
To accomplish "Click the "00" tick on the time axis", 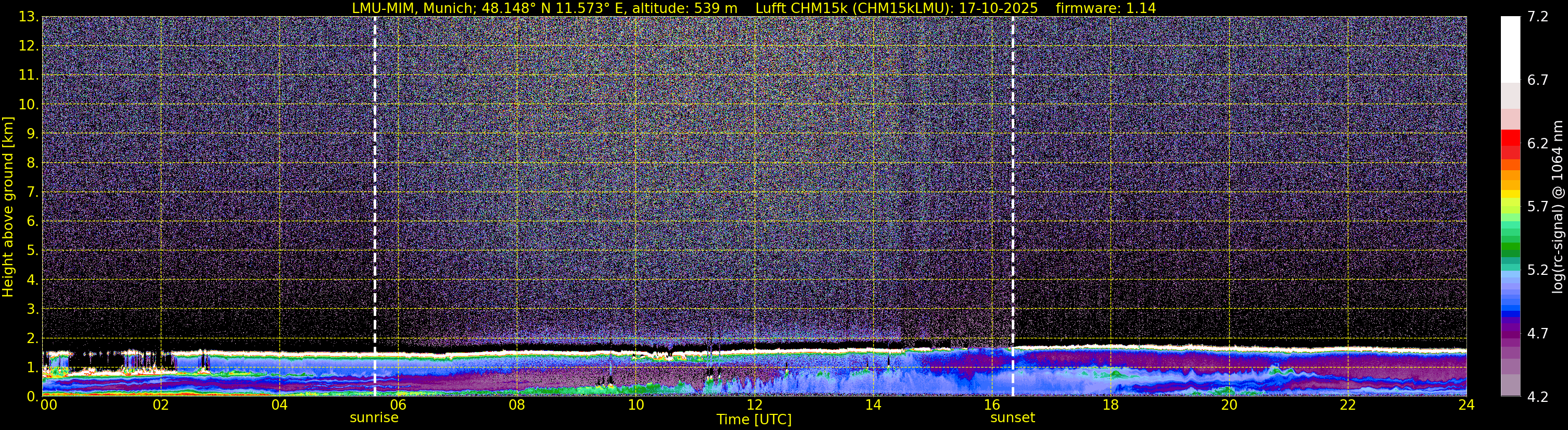I will 49,405.
